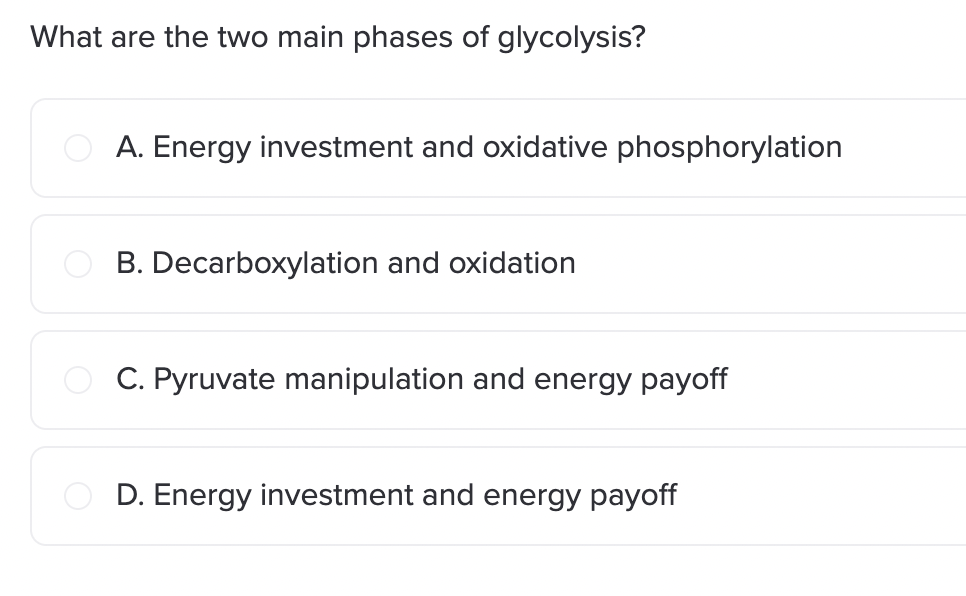
Task: Click the 'D.' letter label
Action: (x=130, y=495)
